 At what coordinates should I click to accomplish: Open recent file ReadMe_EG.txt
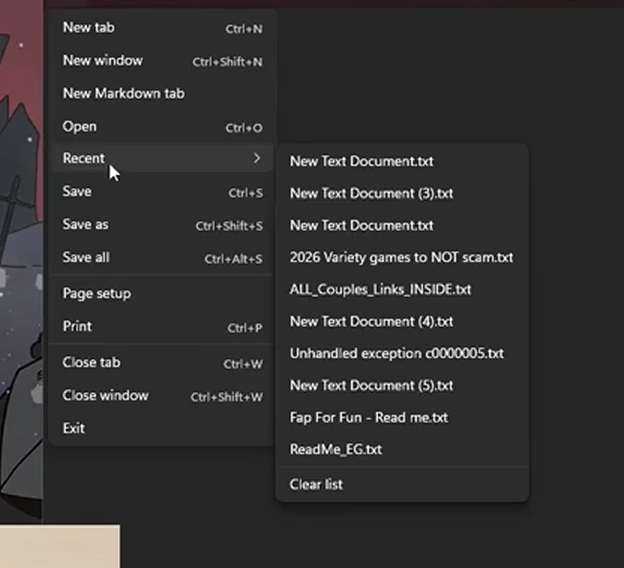(402, 449)
